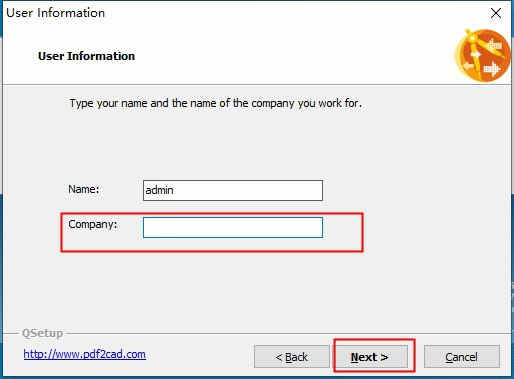Click the Name: label
The image size is (514, 379).
84,189
